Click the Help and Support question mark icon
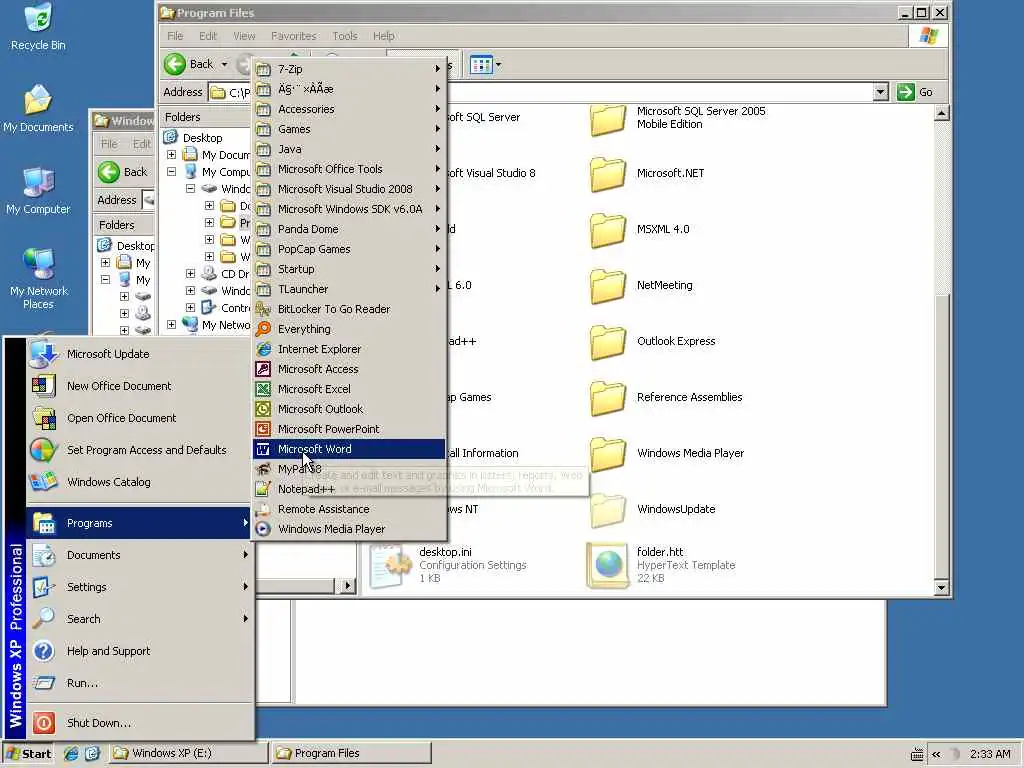Screen dimensions: 1024x768 (43, 651)
